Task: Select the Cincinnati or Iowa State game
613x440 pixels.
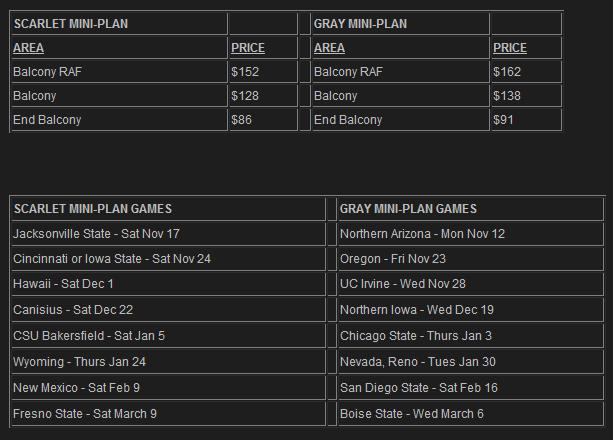Action: pos(112,259)
